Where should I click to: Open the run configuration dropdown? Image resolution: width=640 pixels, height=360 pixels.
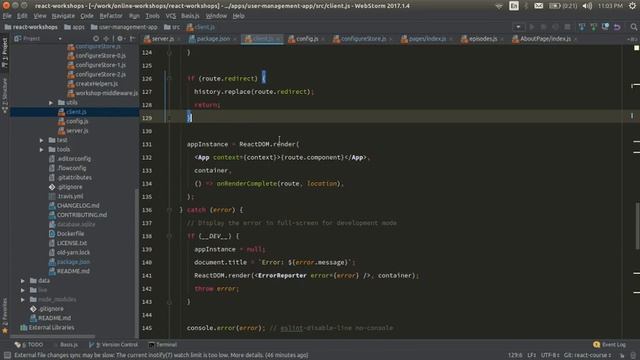[x=518, y=27]
